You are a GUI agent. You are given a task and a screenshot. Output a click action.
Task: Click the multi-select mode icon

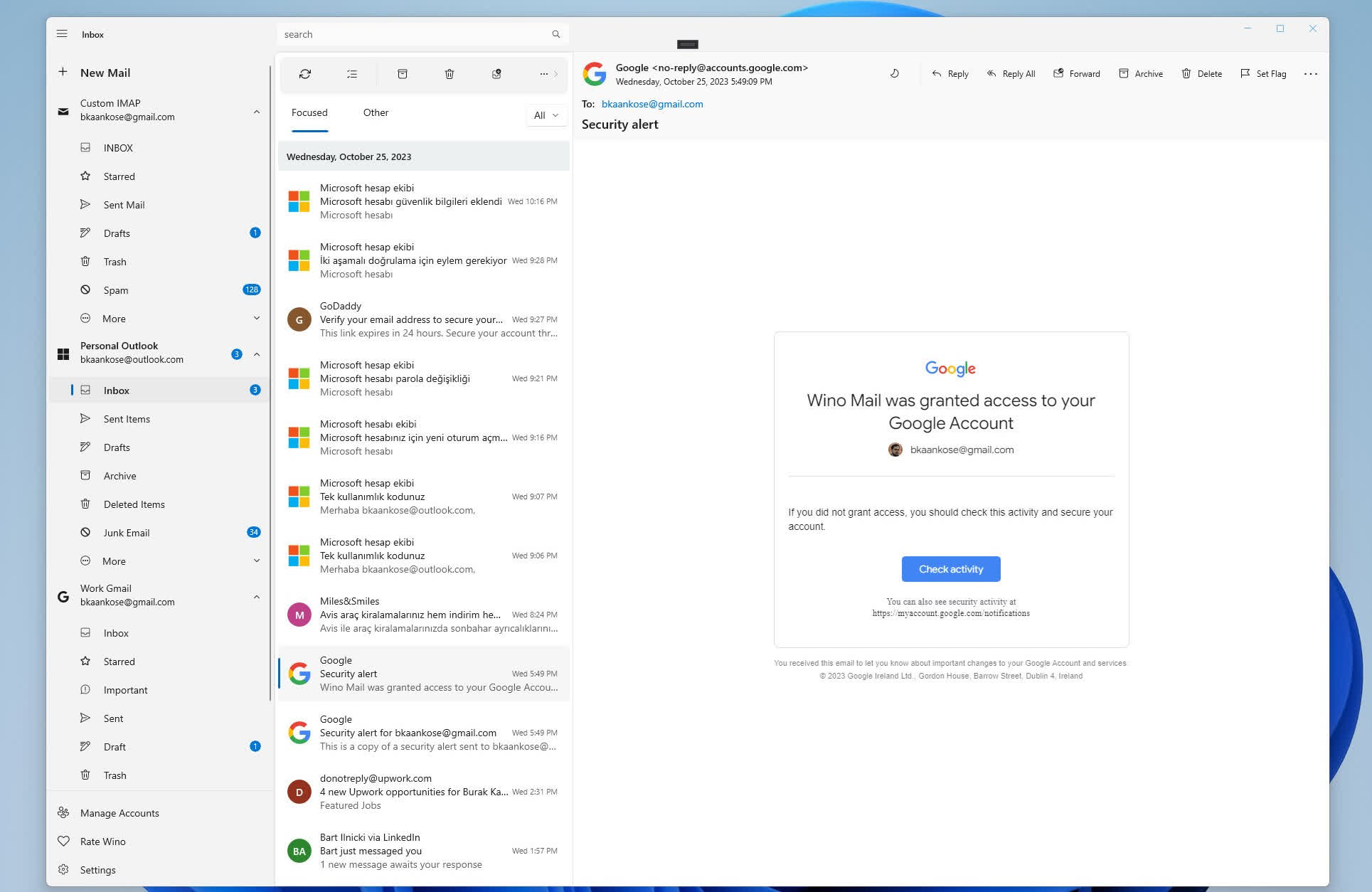(x=352, y=74)
